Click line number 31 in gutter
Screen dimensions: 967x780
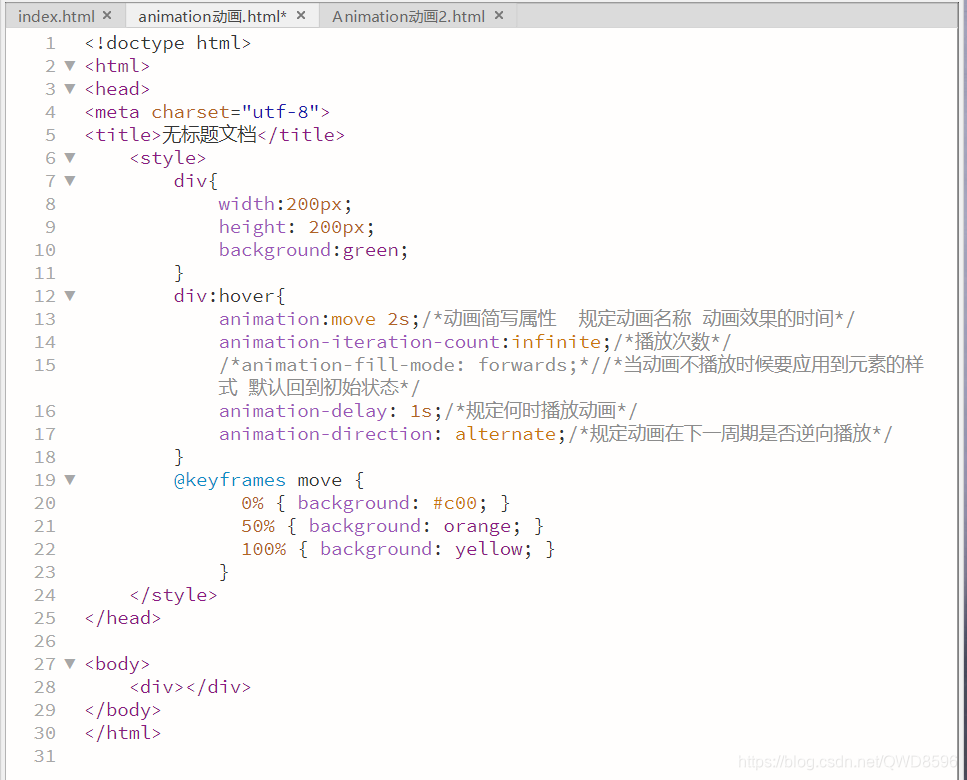click(45, 756)
